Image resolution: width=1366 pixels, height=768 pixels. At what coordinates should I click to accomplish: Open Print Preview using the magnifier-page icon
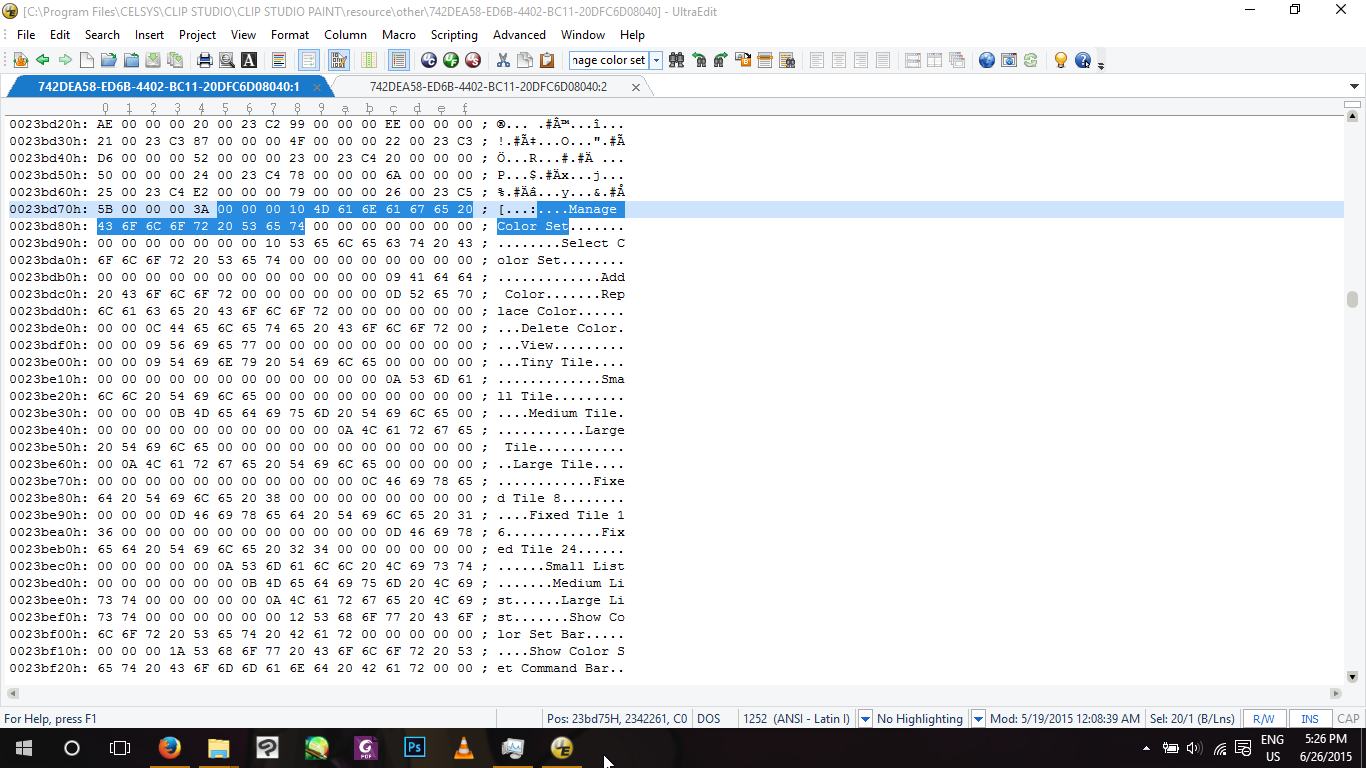[227, 60]
